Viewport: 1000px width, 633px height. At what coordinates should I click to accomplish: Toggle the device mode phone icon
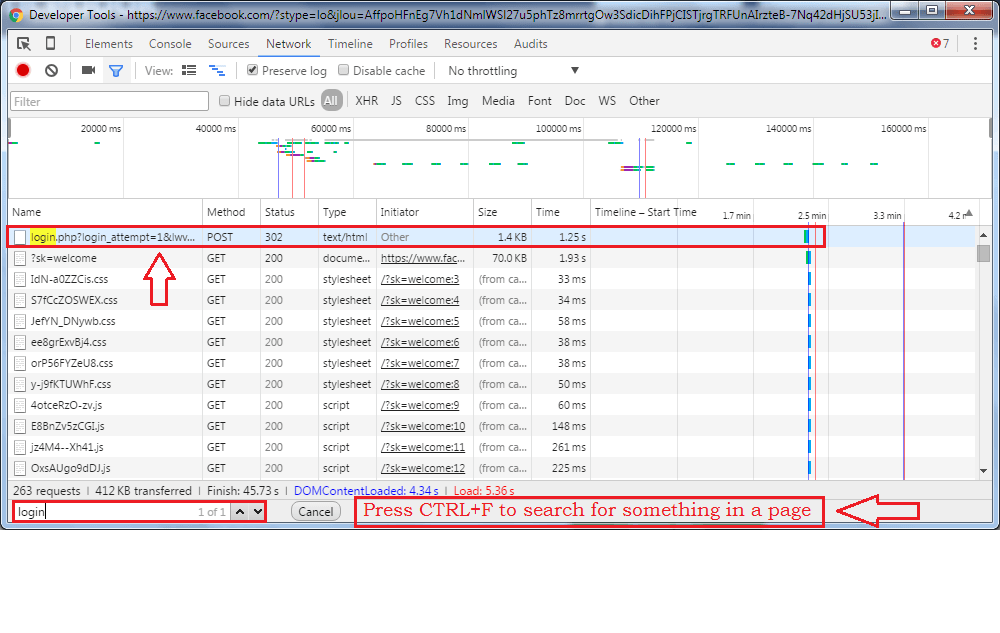tap(51, 44)
